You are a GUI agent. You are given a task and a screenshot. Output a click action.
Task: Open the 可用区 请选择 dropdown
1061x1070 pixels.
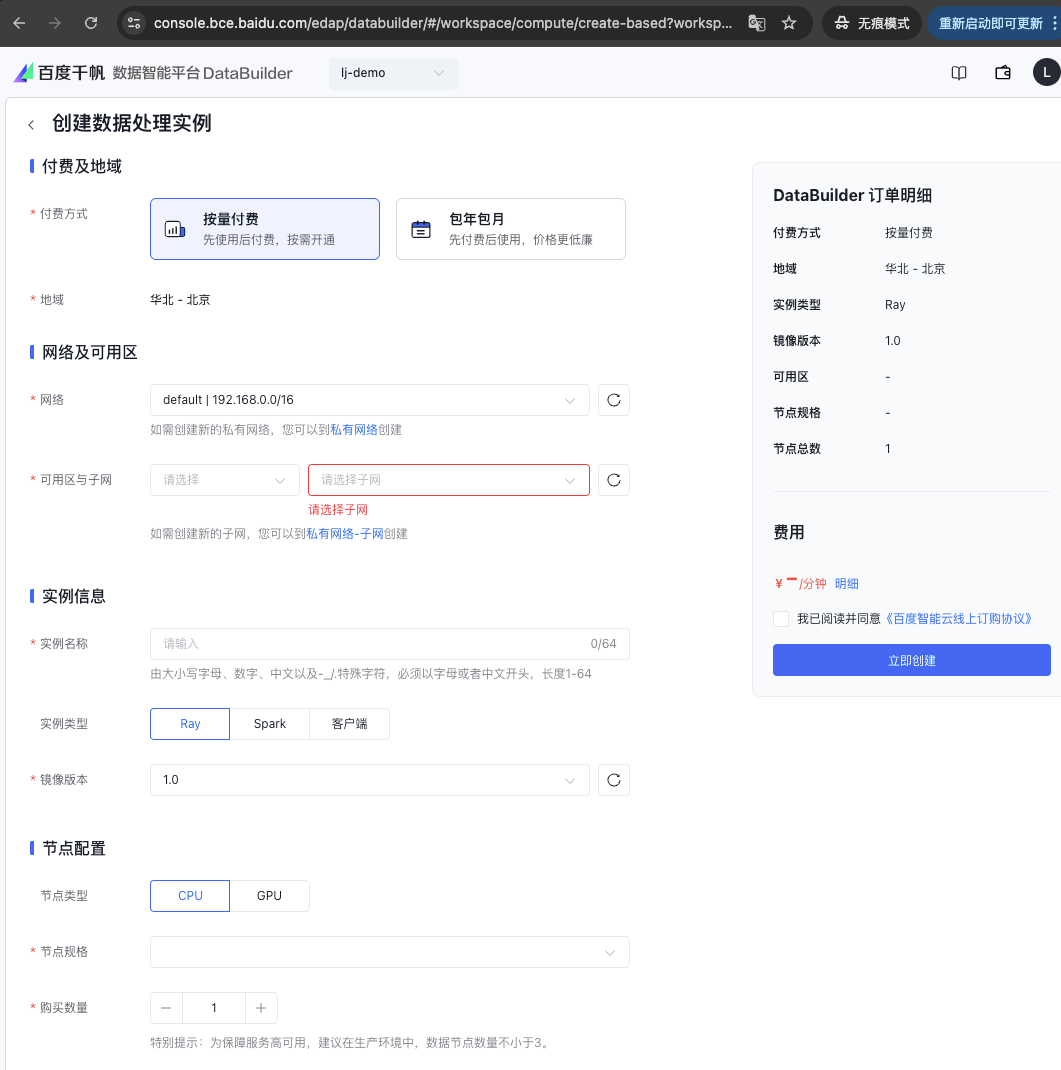(x=224, y=480)
